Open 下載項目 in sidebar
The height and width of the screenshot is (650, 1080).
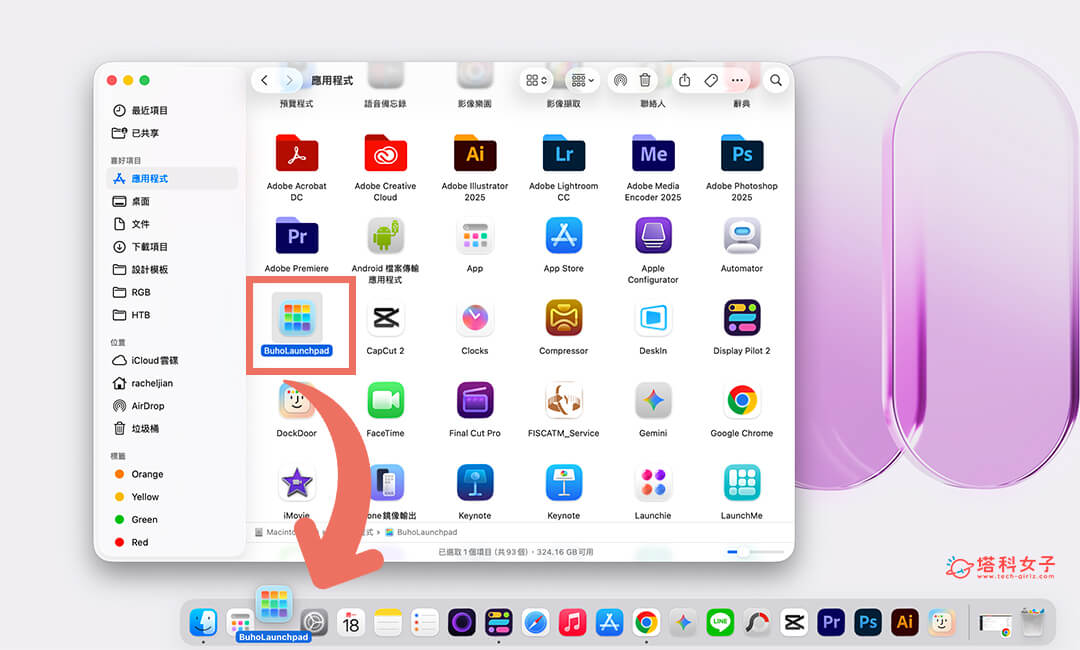pos(172,247)
